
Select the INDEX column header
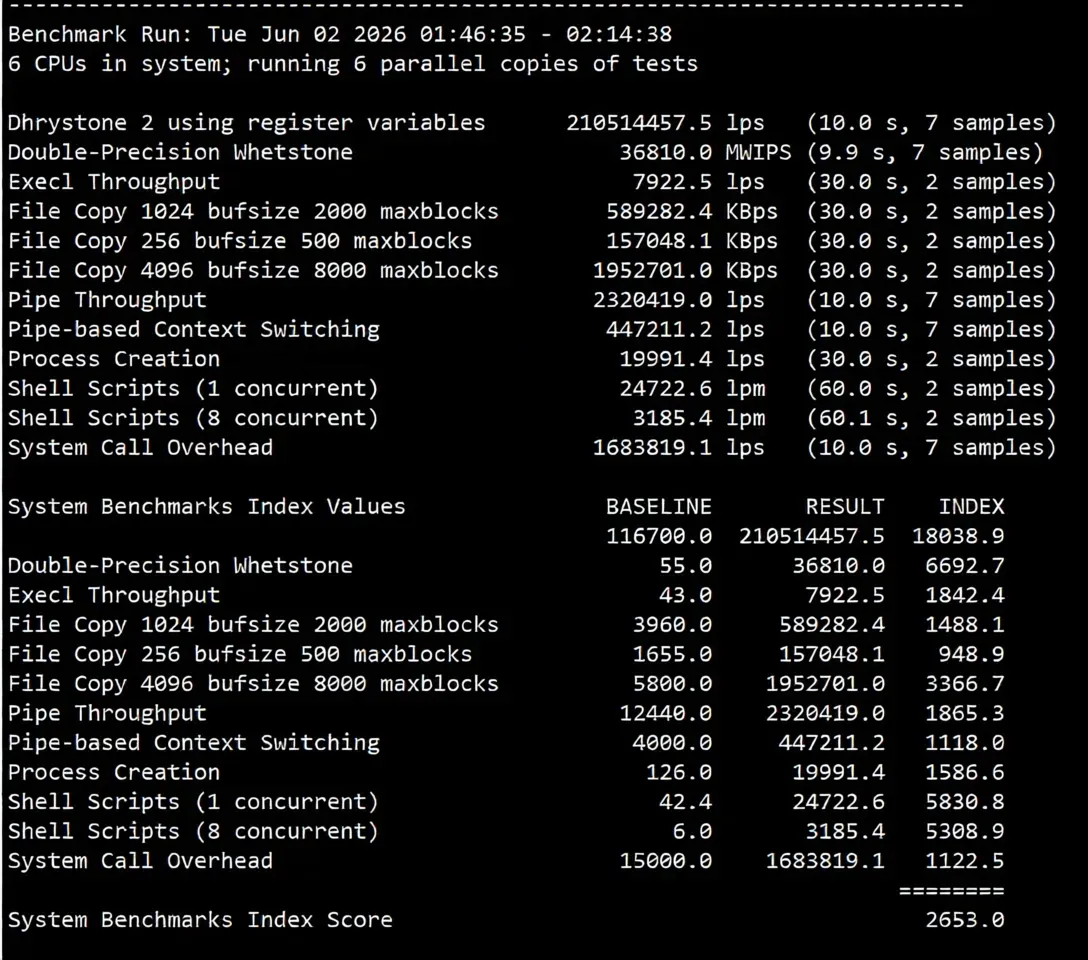pos(971,506)
